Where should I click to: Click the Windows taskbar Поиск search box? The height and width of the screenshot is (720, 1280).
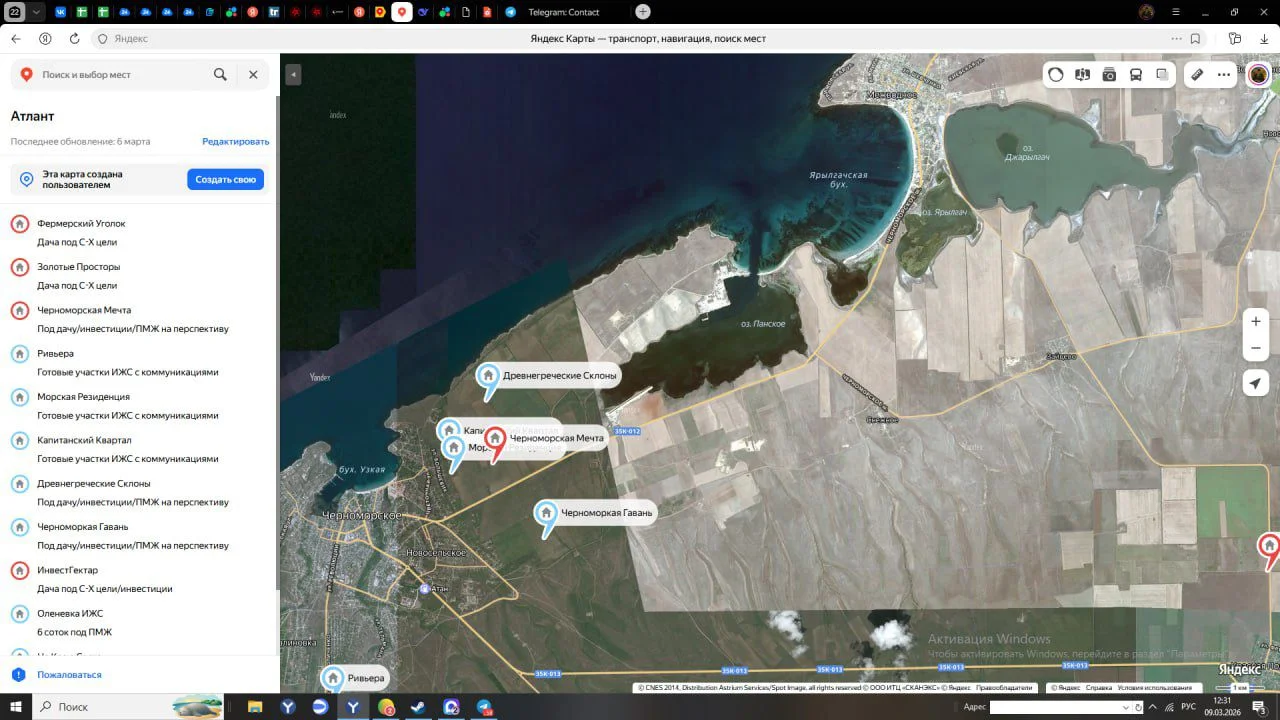[x=130, y=707]
